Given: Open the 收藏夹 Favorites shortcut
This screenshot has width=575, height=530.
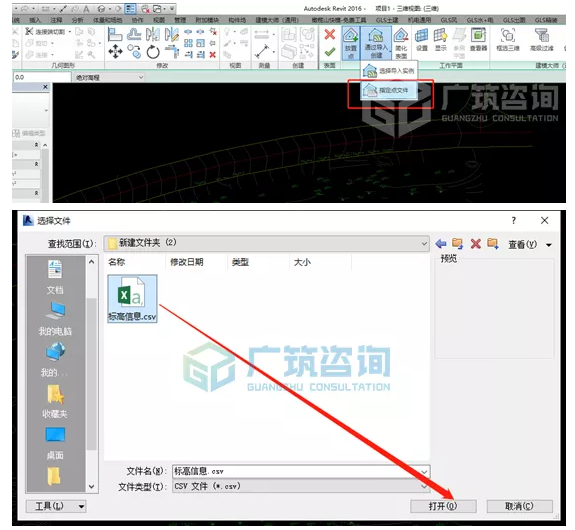Looking at the screenshot, I should coord(55,401).
